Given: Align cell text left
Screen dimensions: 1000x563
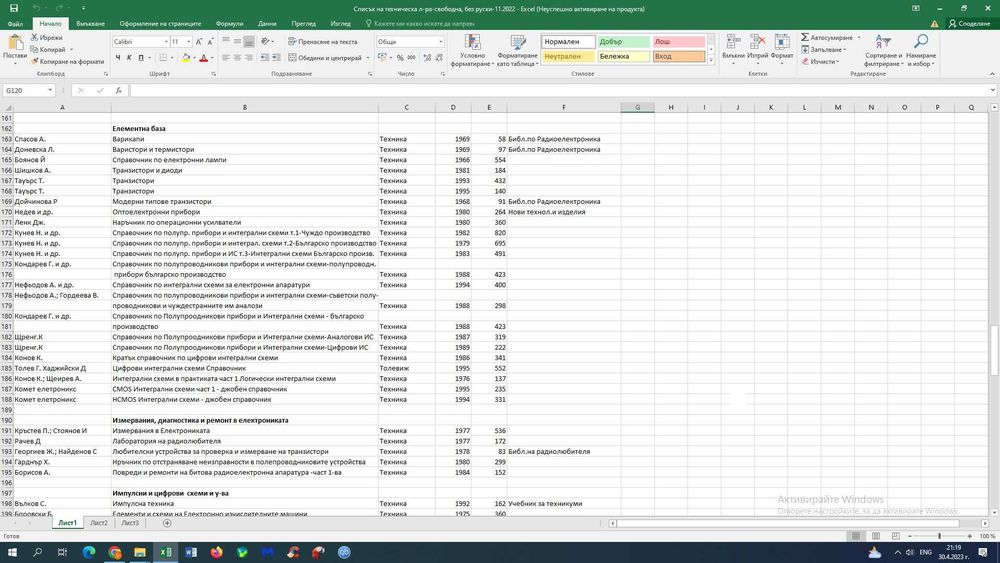Looking at the screenshot, I should pyautogui.click(x=226, y=57).
